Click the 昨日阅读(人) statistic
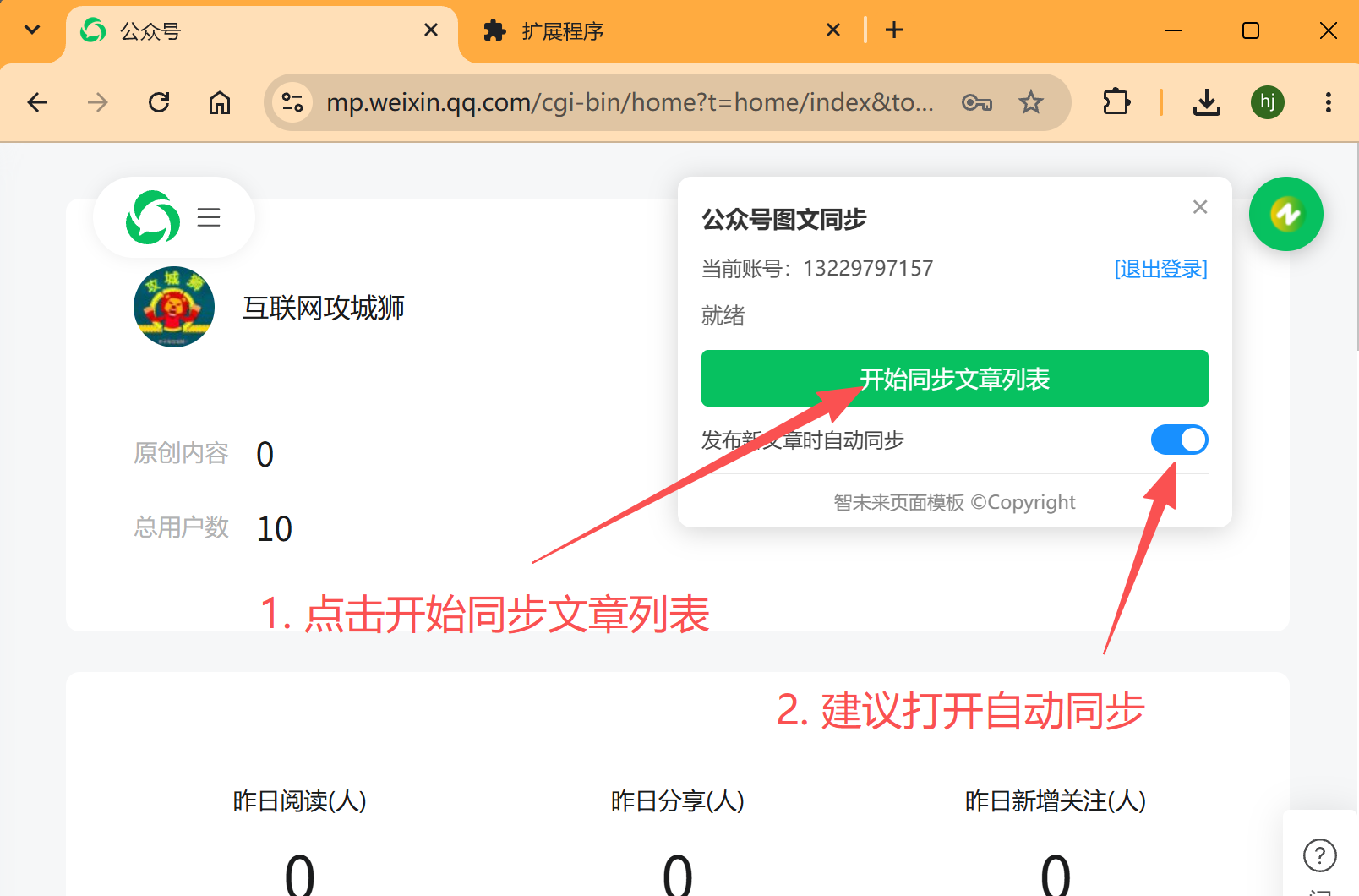The height and width of the screenshot is (896, 1359). 300,800
